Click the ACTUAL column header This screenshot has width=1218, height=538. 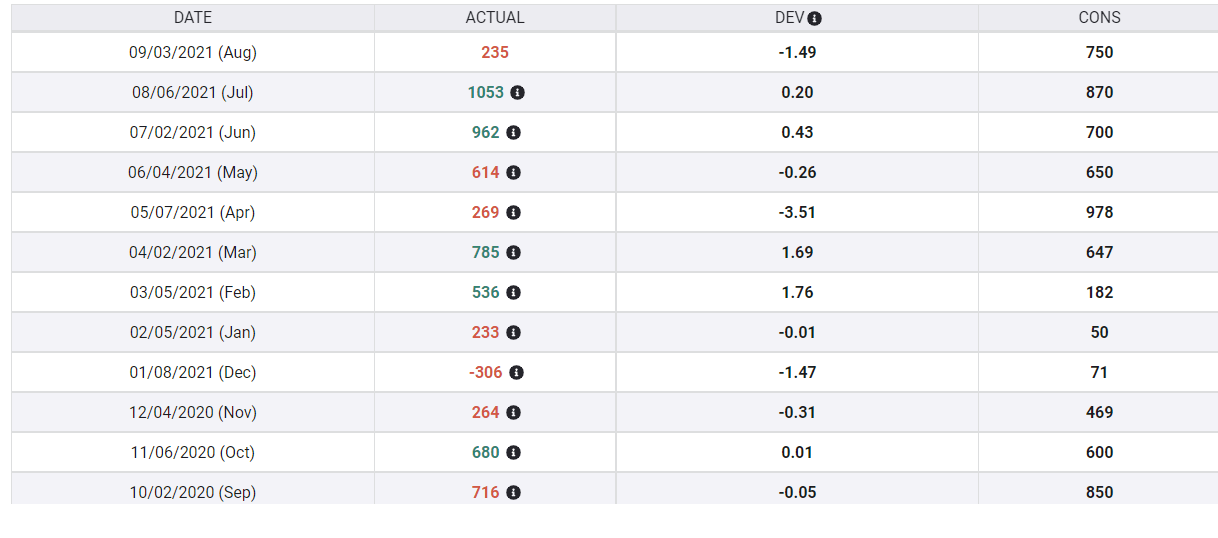[x=495, y=18]
